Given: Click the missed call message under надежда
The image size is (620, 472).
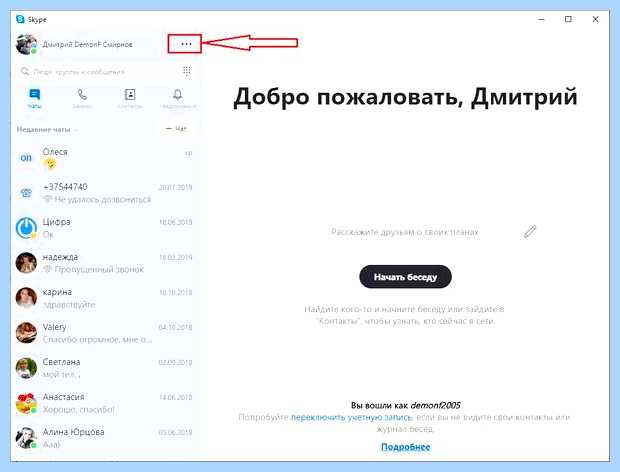Looking at the screenshot, I should point(93,270).
